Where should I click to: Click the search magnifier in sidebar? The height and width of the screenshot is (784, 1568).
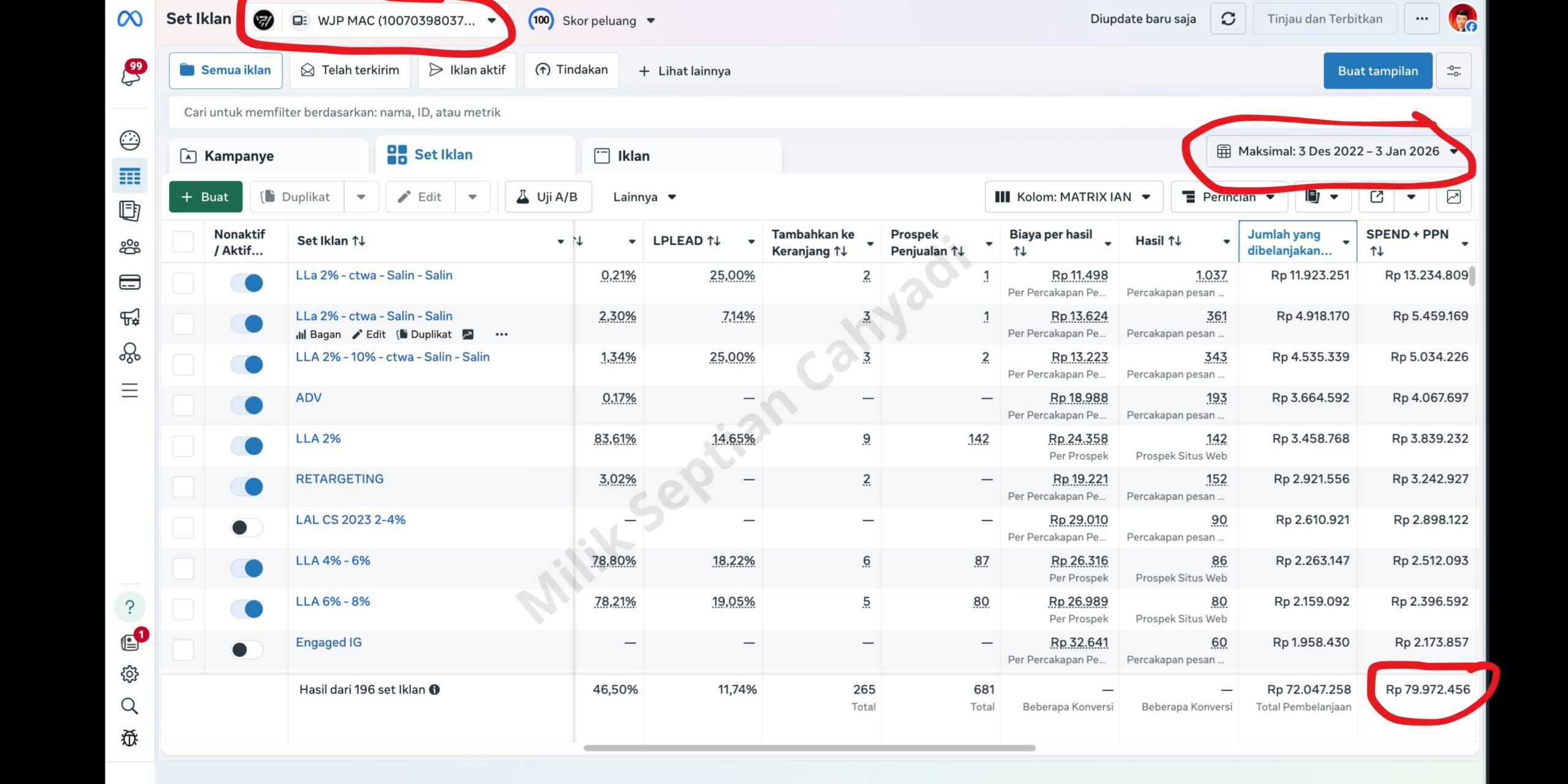tap(130, 706)
